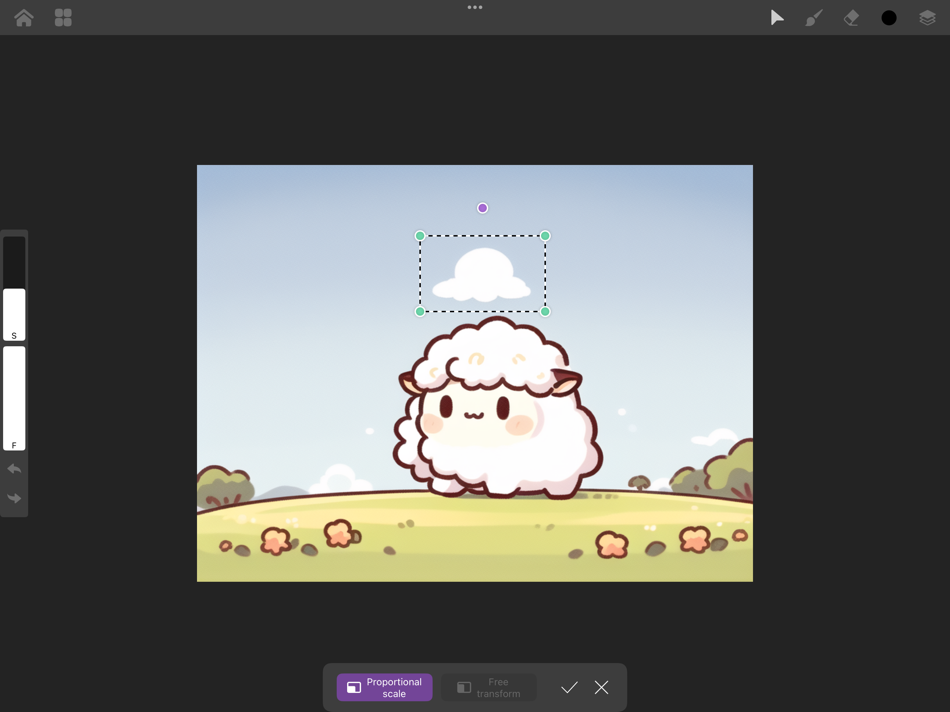Click the bottom-right green selection handle
The image size is (950, 712).
(x=545, y=311)
